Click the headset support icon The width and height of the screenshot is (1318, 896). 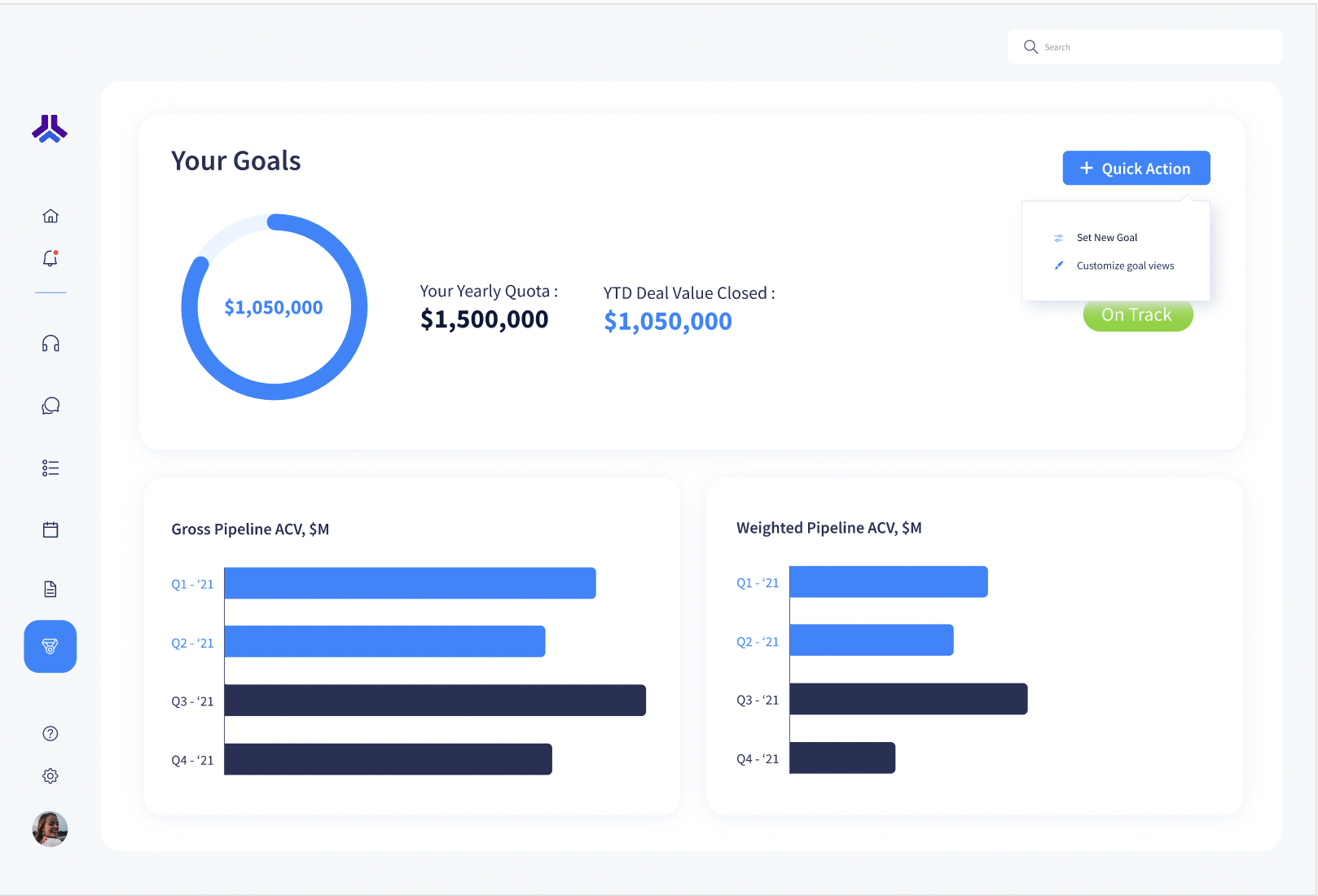tap(50, 344)
